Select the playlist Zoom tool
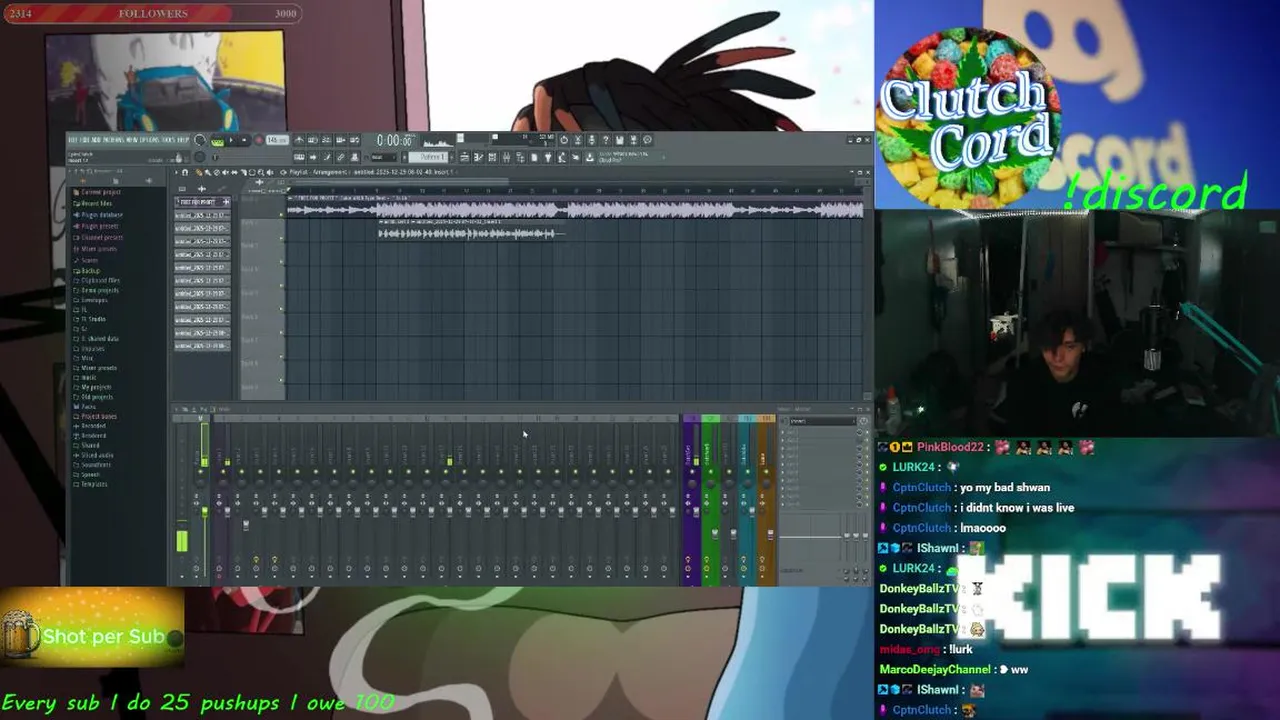The image size is (1280, 720). [x=261, y=172]
